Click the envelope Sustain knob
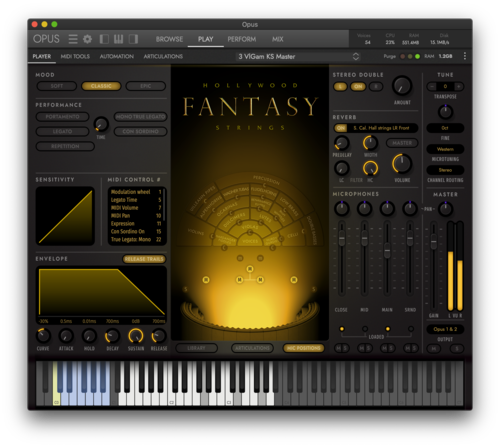Screen dimensions: 500x447 (136, 336)
